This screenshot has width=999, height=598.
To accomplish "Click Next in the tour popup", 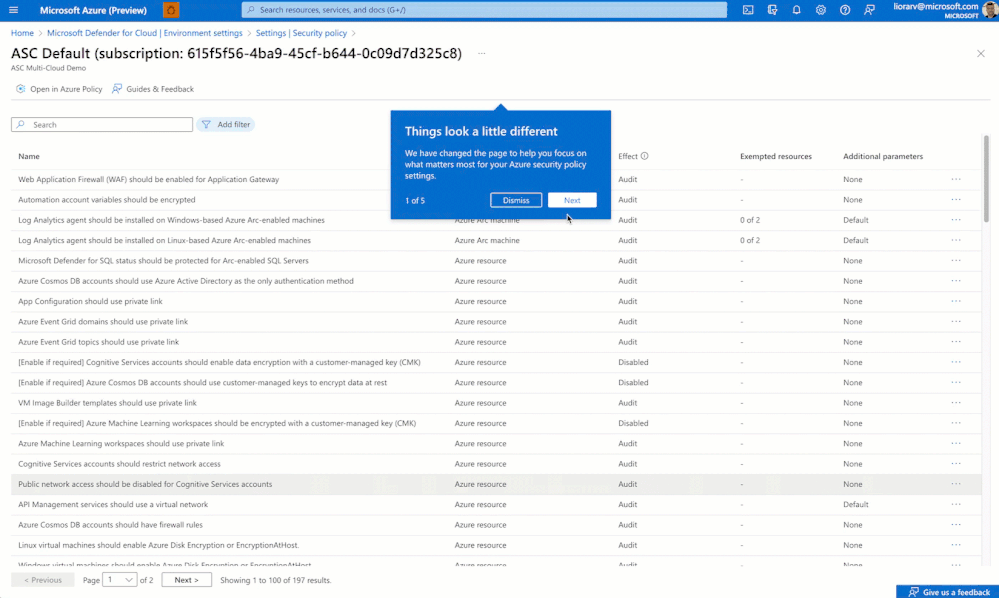I will pos(572,201).
